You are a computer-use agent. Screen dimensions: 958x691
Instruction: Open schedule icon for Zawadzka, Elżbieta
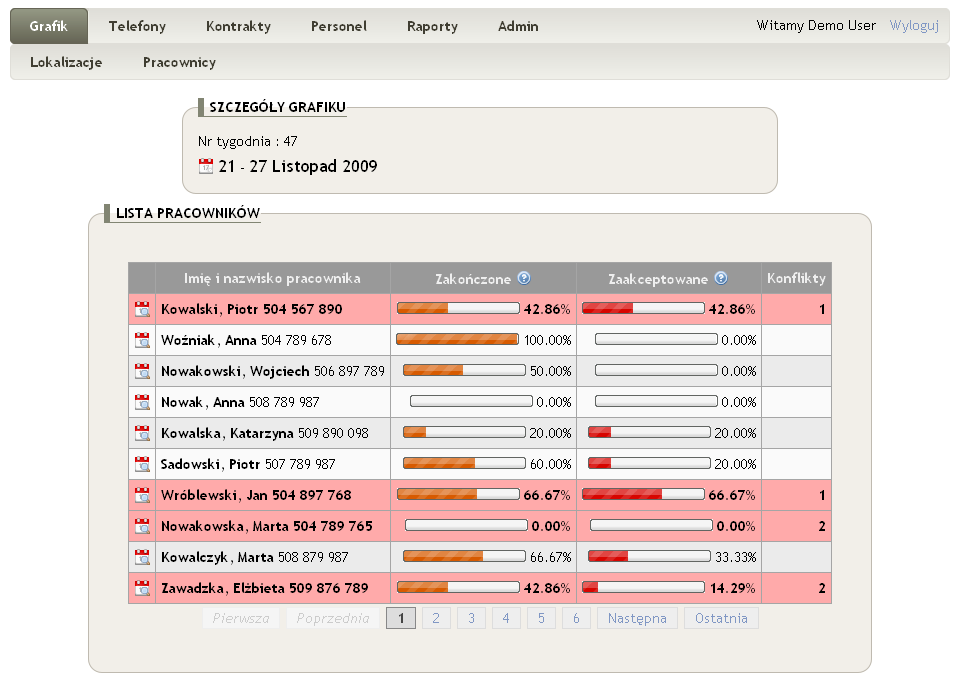[x=142, y=589]
